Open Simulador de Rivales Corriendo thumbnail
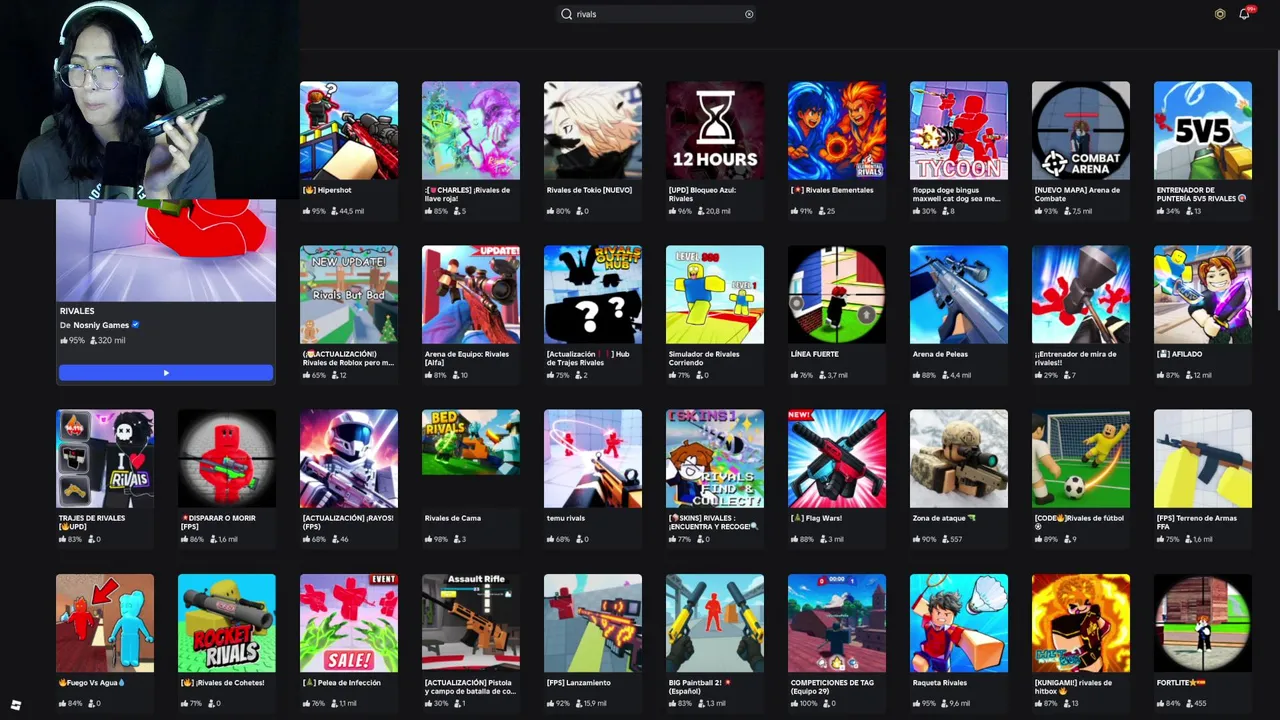 (x=715, y=295)
